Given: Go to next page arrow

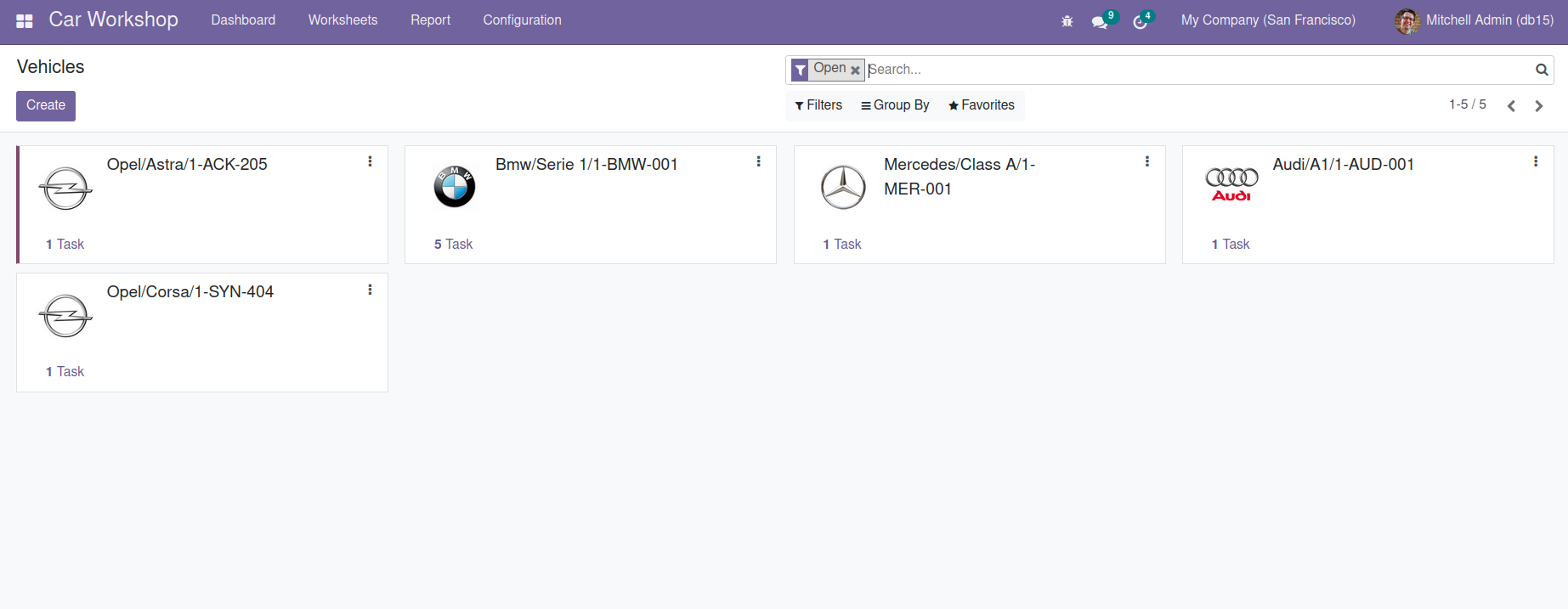Looking at the screenshot, I should (x=1539, y=106).
